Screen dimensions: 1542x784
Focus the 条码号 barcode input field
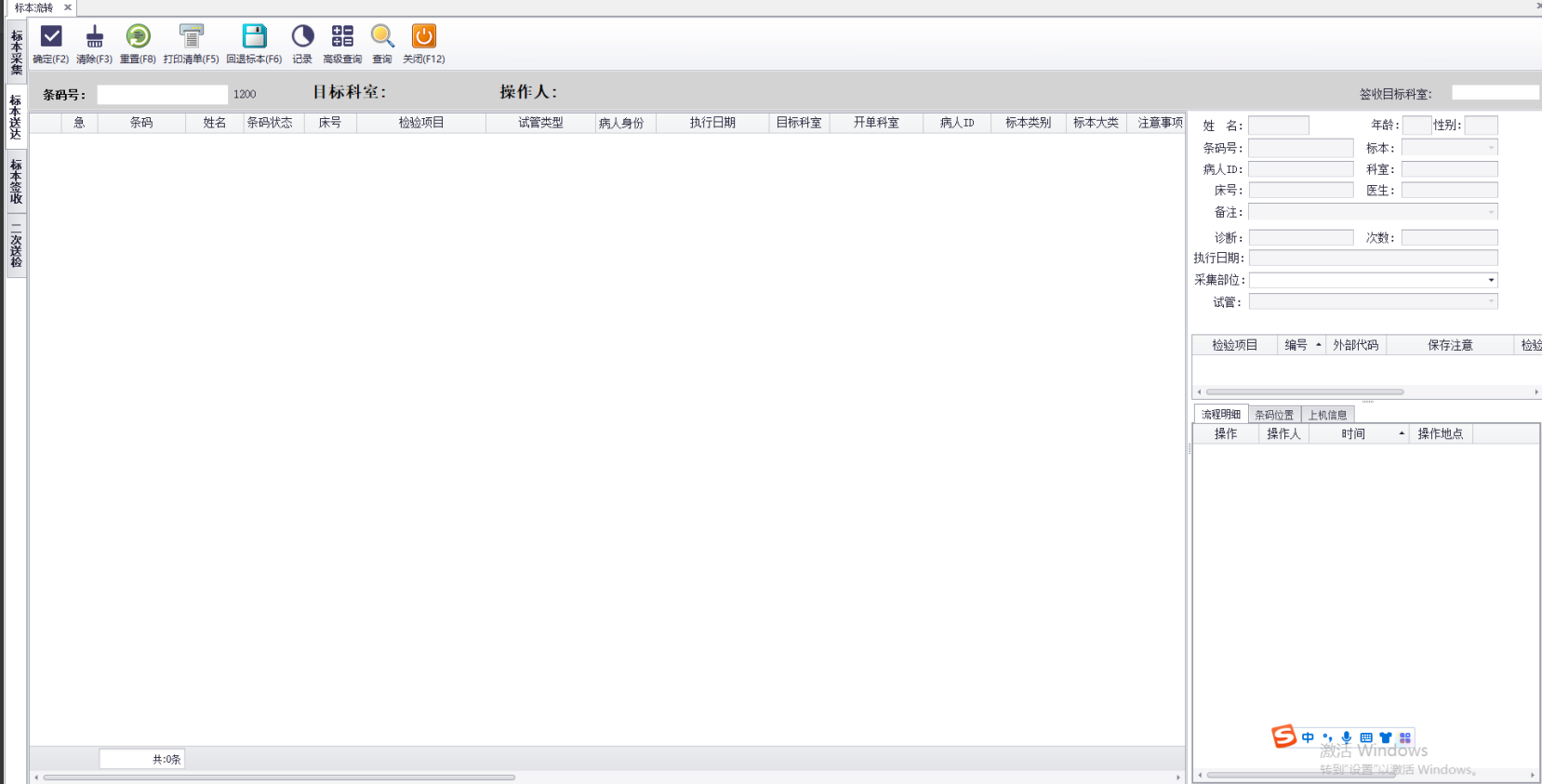[x=163, y=94]
